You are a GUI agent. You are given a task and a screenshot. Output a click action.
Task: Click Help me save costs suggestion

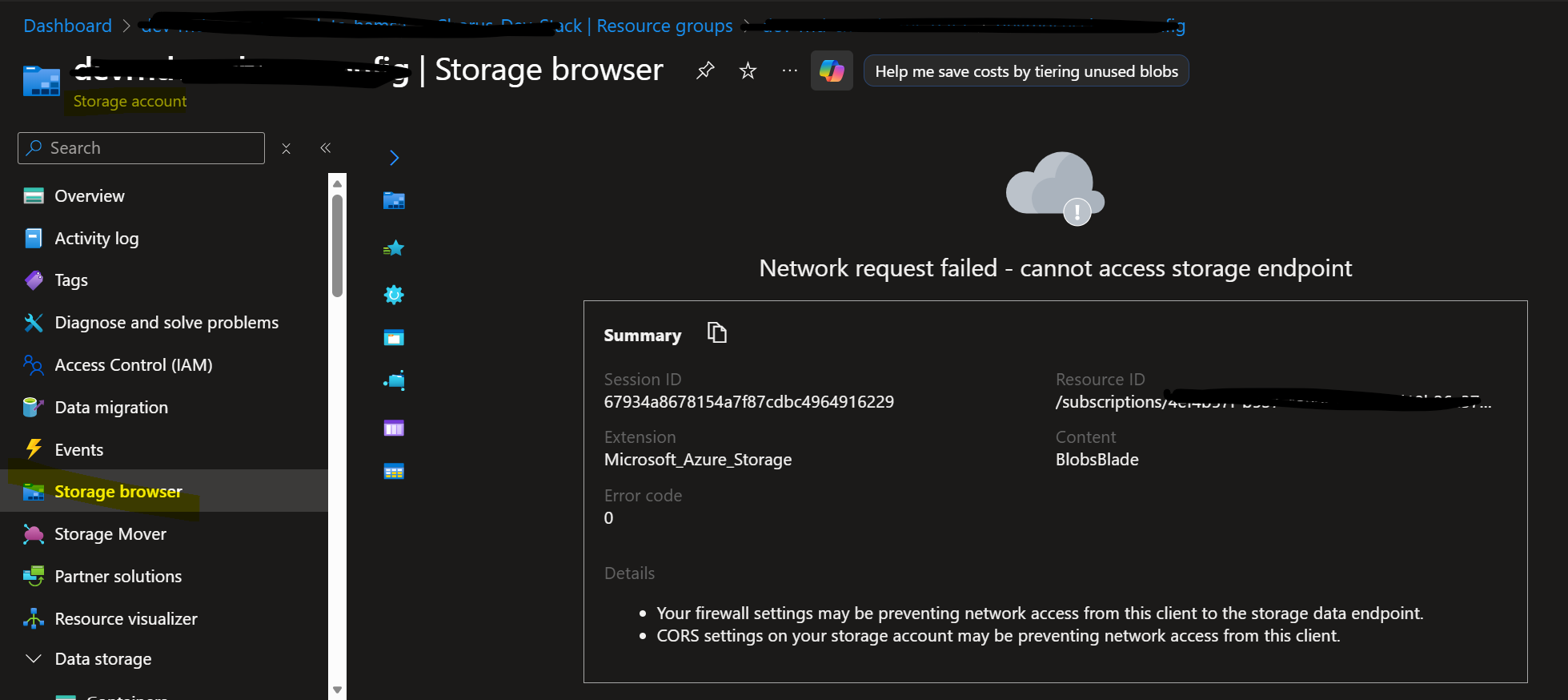(1026, 71)
